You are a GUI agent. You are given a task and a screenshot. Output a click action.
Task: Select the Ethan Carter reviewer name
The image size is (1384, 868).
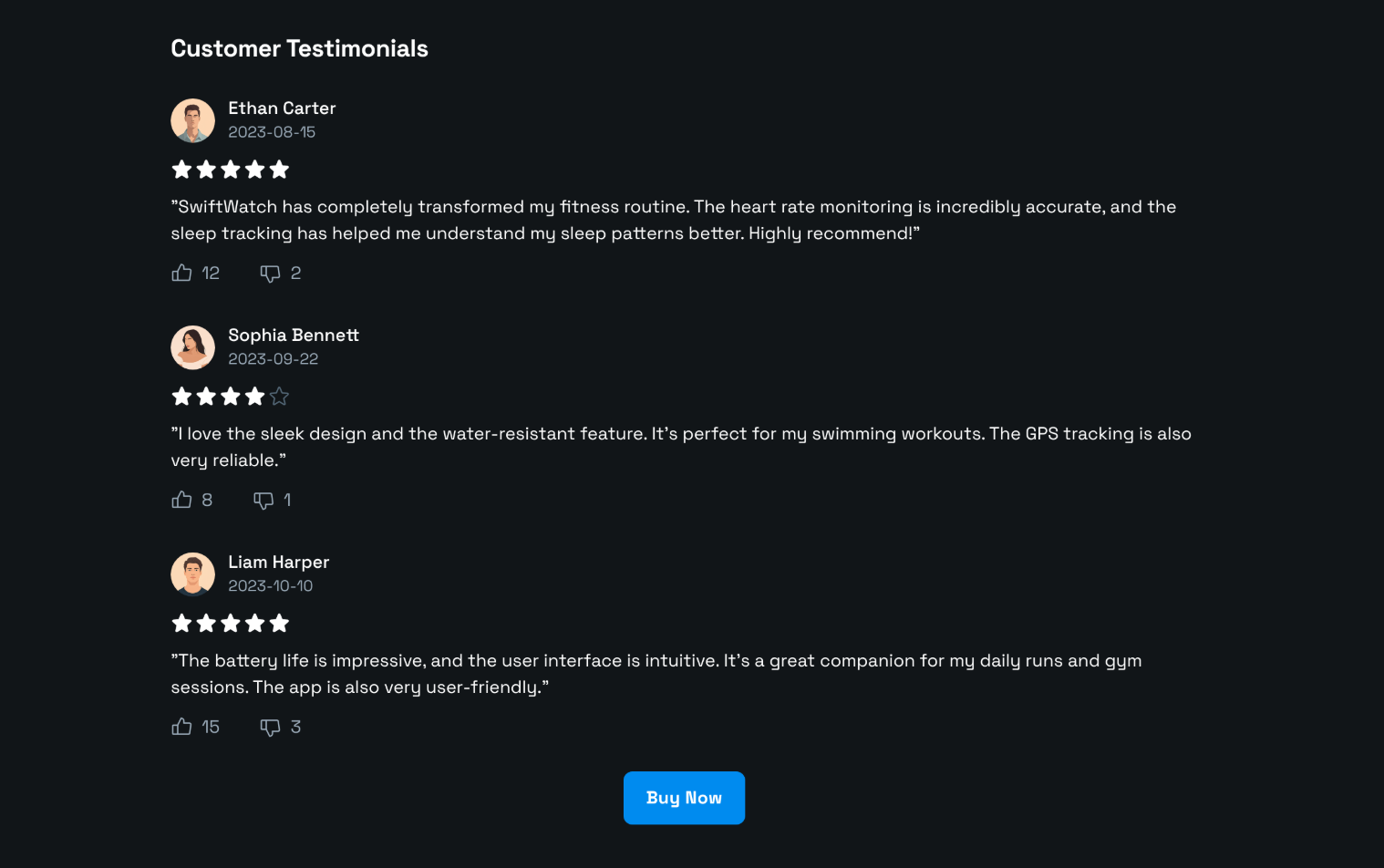pos(282,108)
